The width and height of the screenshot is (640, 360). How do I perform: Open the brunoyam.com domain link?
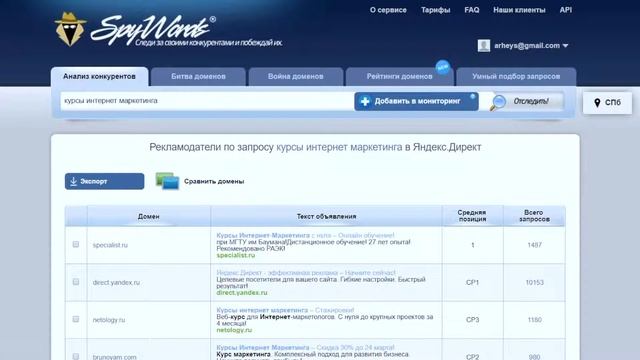click(114, 357)
